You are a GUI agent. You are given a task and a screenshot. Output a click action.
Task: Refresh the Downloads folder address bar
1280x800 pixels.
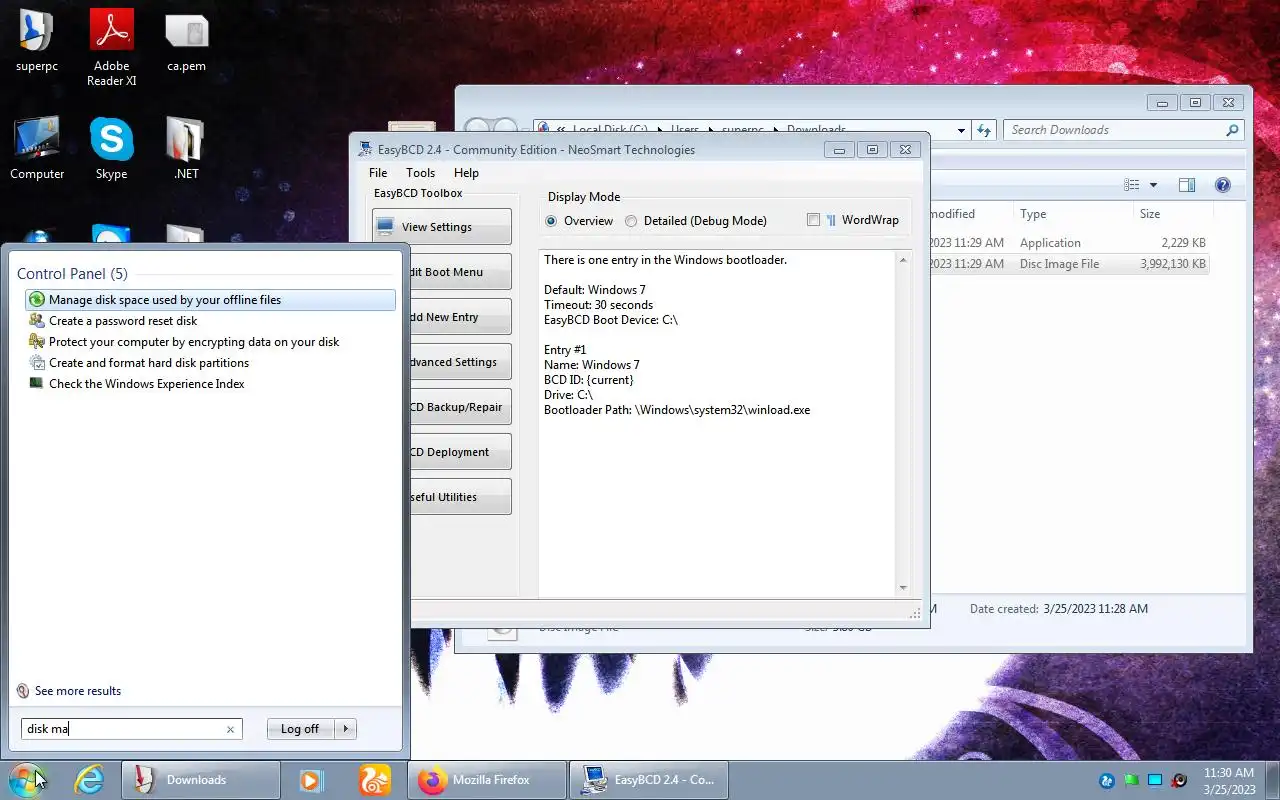click(984, 130)
